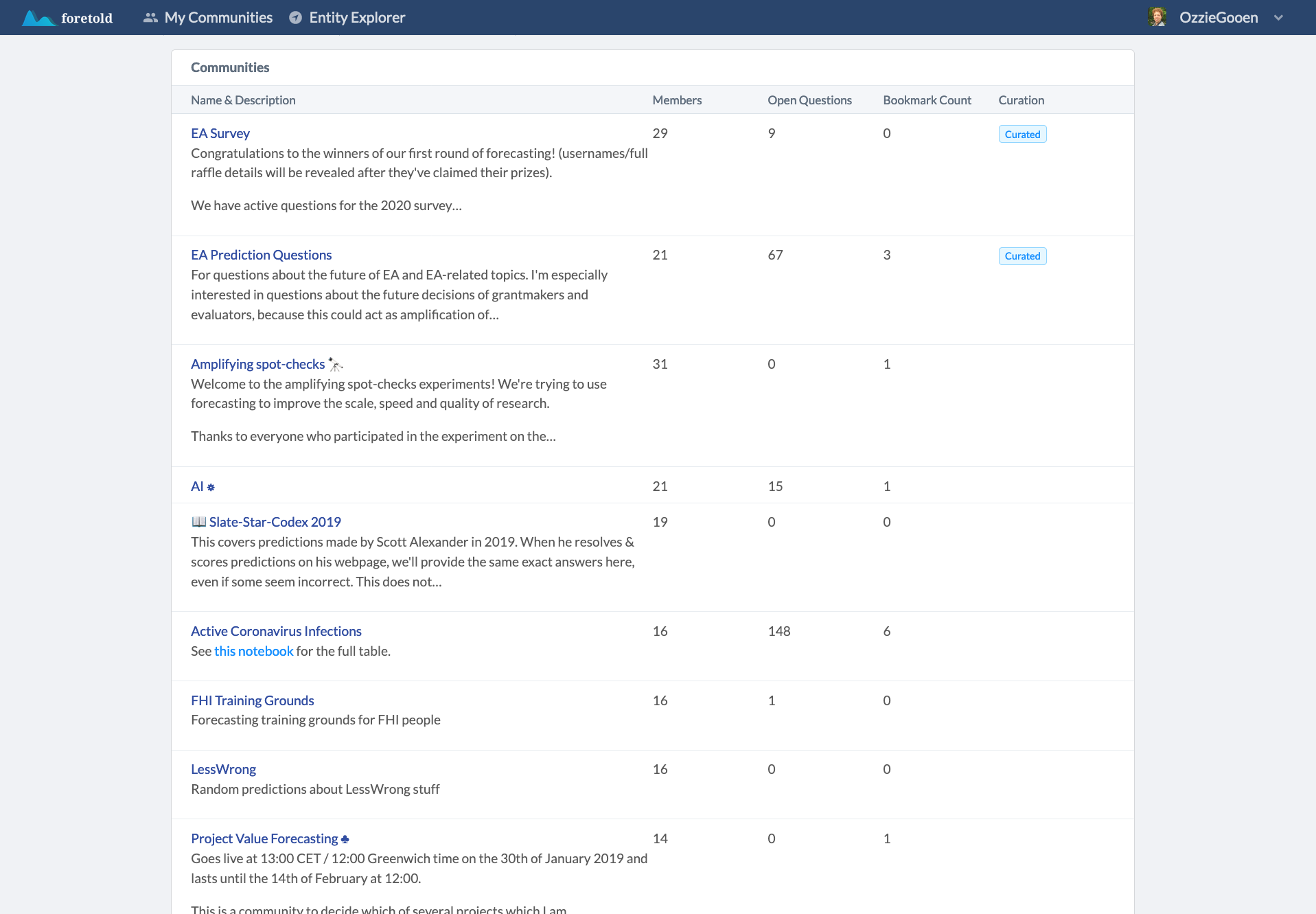The height and width of the screenshot is (914, 1316).
Task: Click the Name & Description column header
Action: [x=243, y=100]
